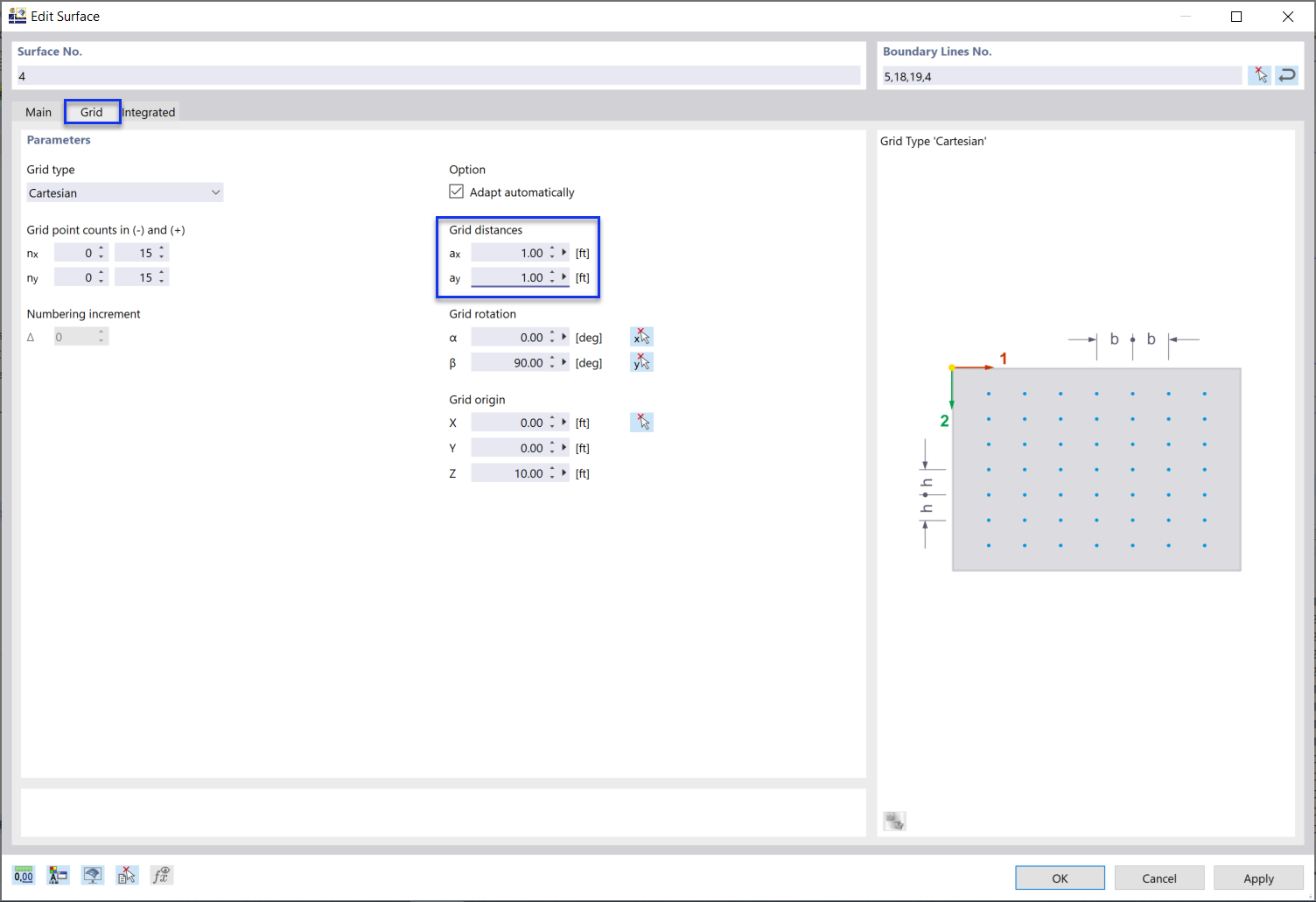
Task: Click the Surface No. input field
Action: pyautogui.click(x=437, y=75)
